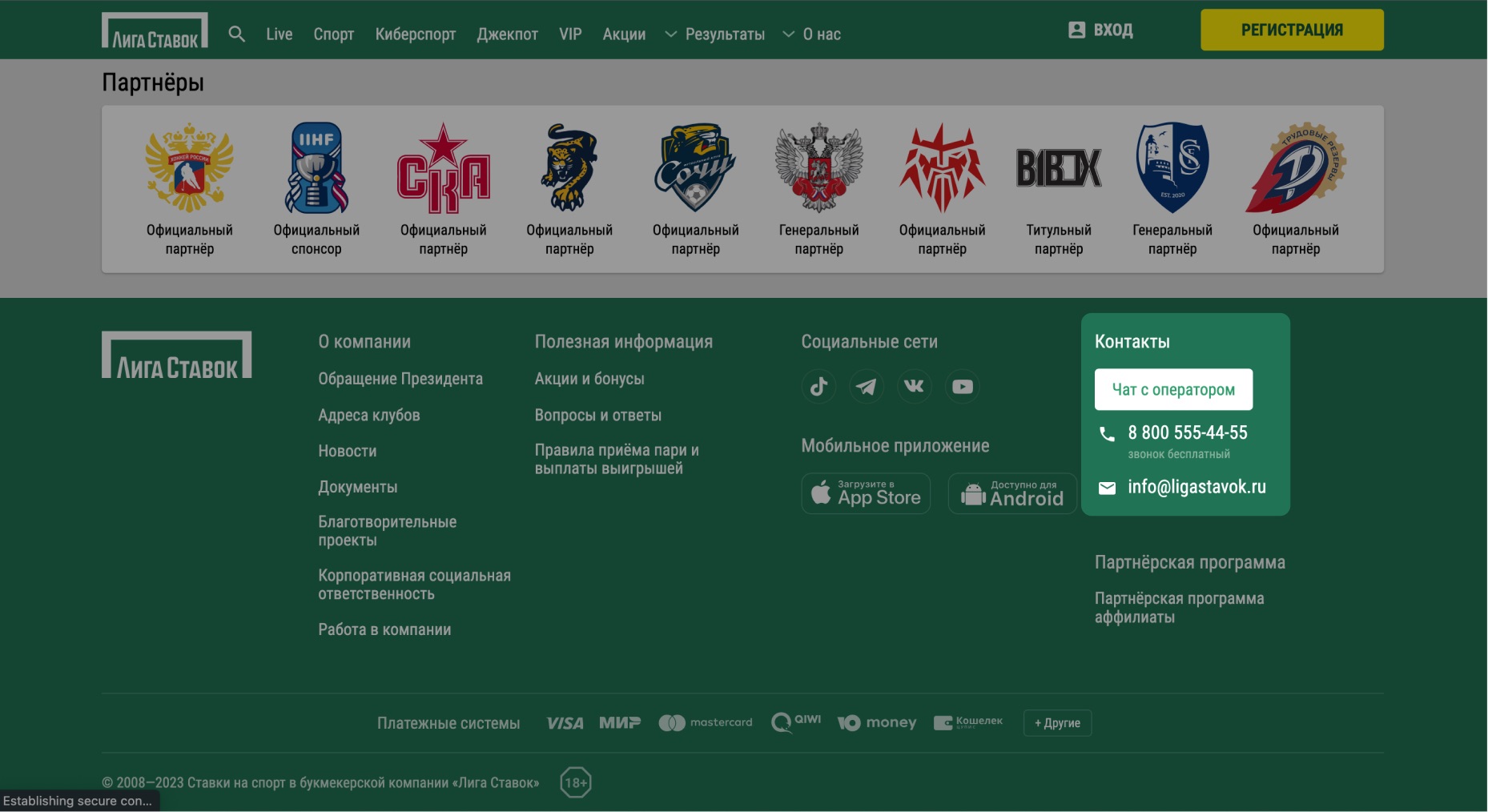Viewport: 1488px width, 812px height.
Task: Open the VK social icon
Action: (x=914, y=386)
